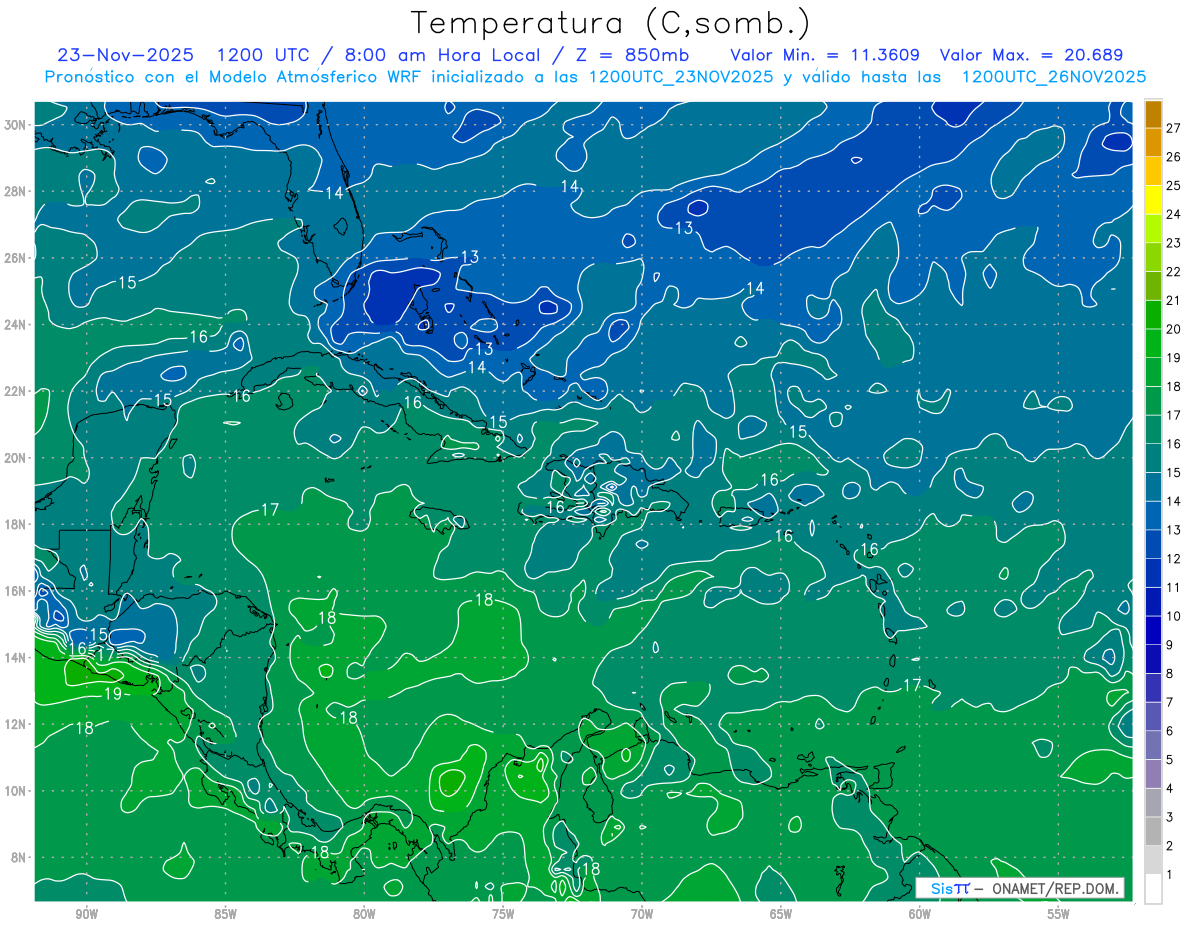The width and height of the screenshot is (1200, 927).
Task: Select the date text 23-Nov-2025
Action: (126, 55)
